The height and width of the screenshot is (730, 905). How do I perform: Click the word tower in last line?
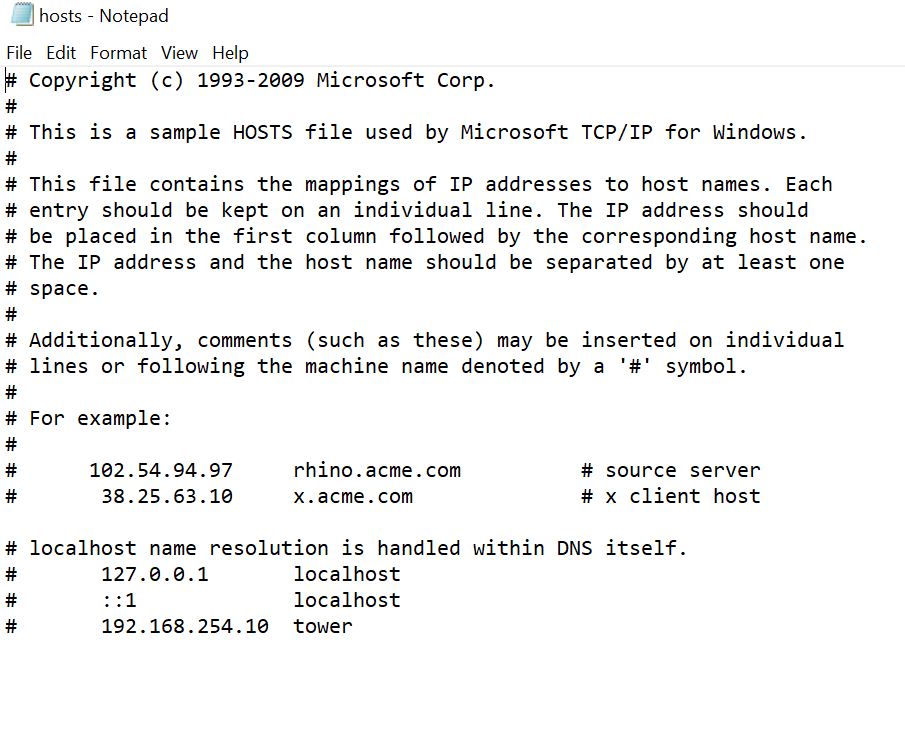tap(323, 626)
